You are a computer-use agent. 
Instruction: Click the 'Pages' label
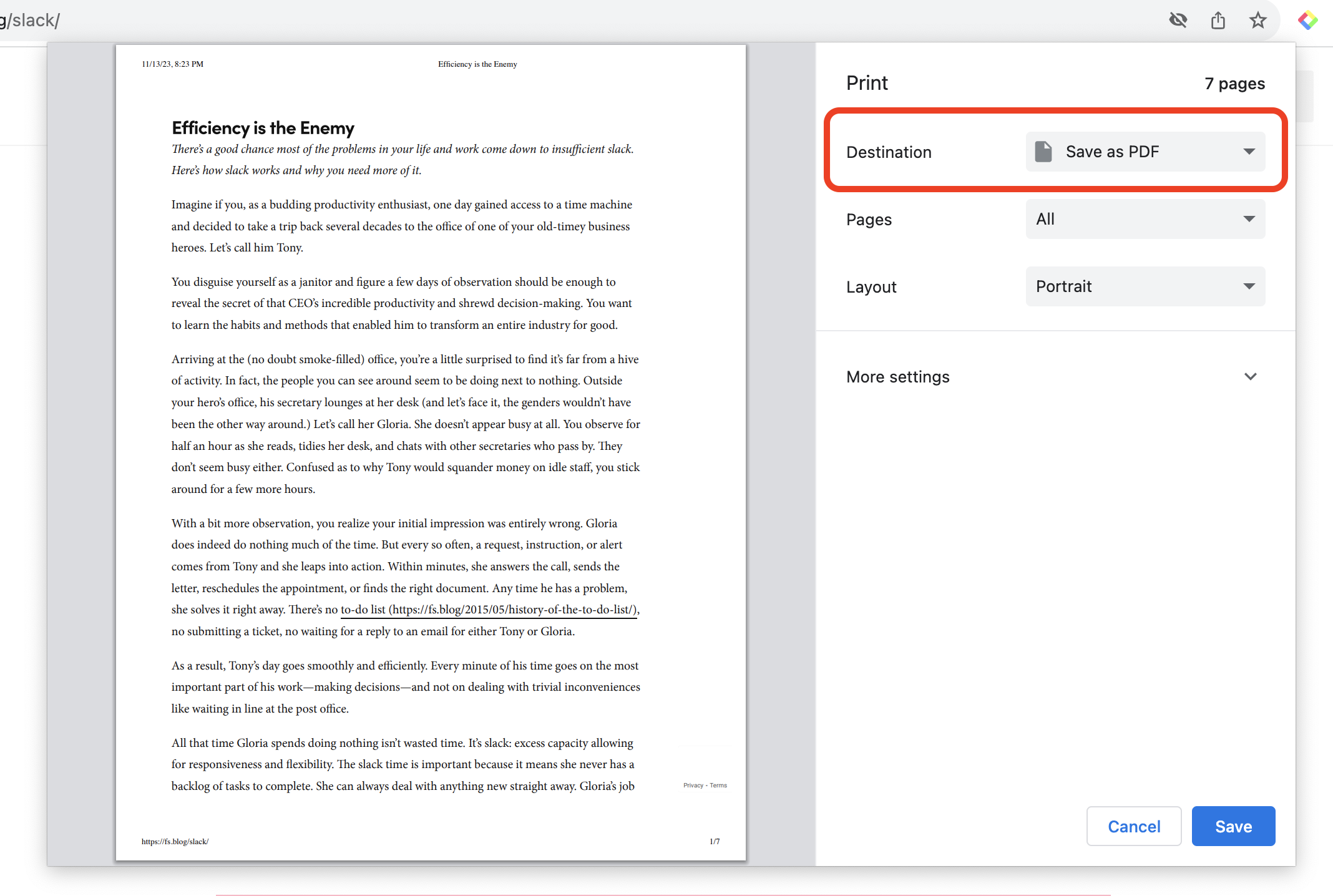(869, 220)
